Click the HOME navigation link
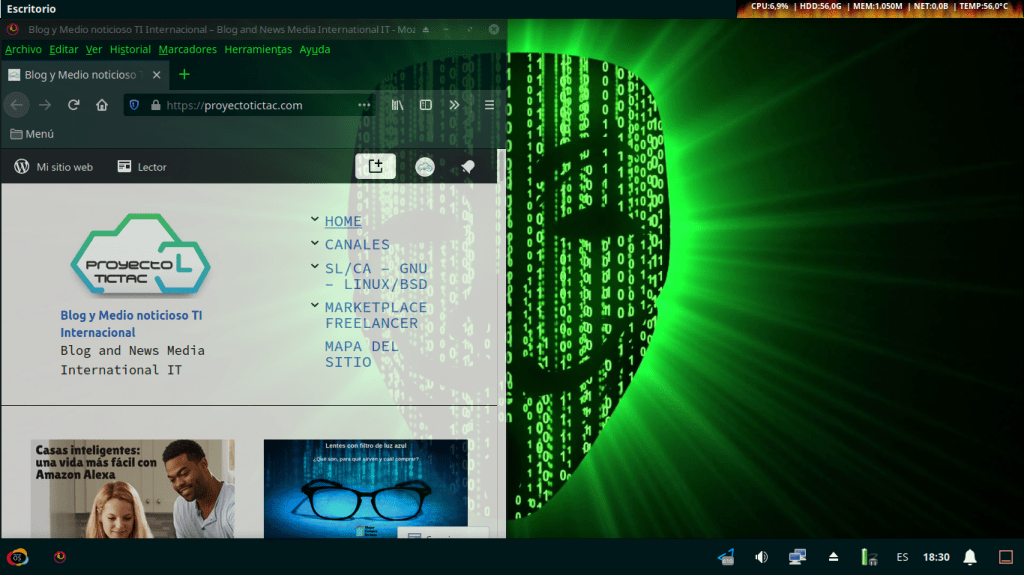Screen dimensions: 1024x575 point(343,221)
